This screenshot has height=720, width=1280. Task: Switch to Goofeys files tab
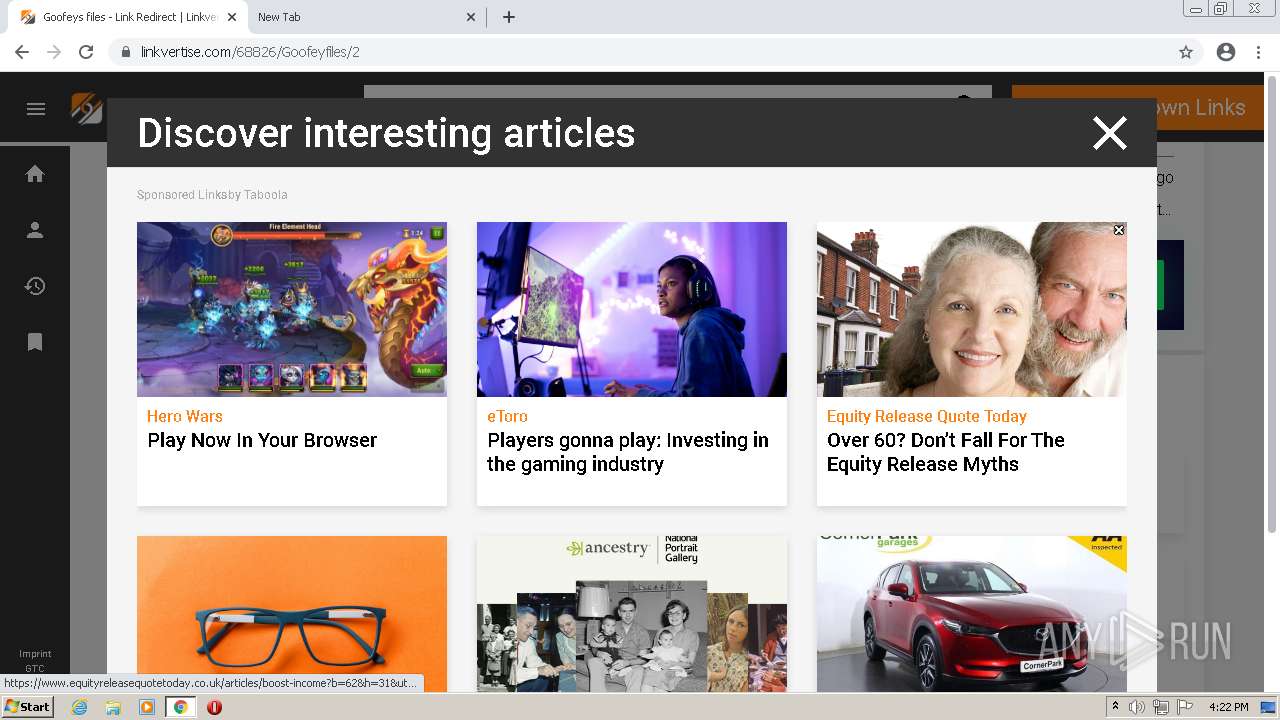tap(126, 17)
